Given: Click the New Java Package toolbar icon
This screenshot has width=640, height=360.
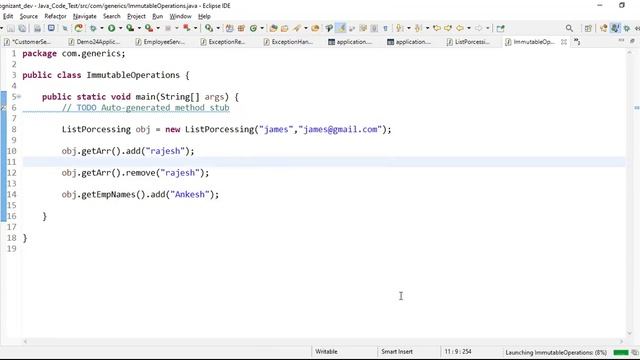Looking at the screenshot, I should click(x=241, y=28).
